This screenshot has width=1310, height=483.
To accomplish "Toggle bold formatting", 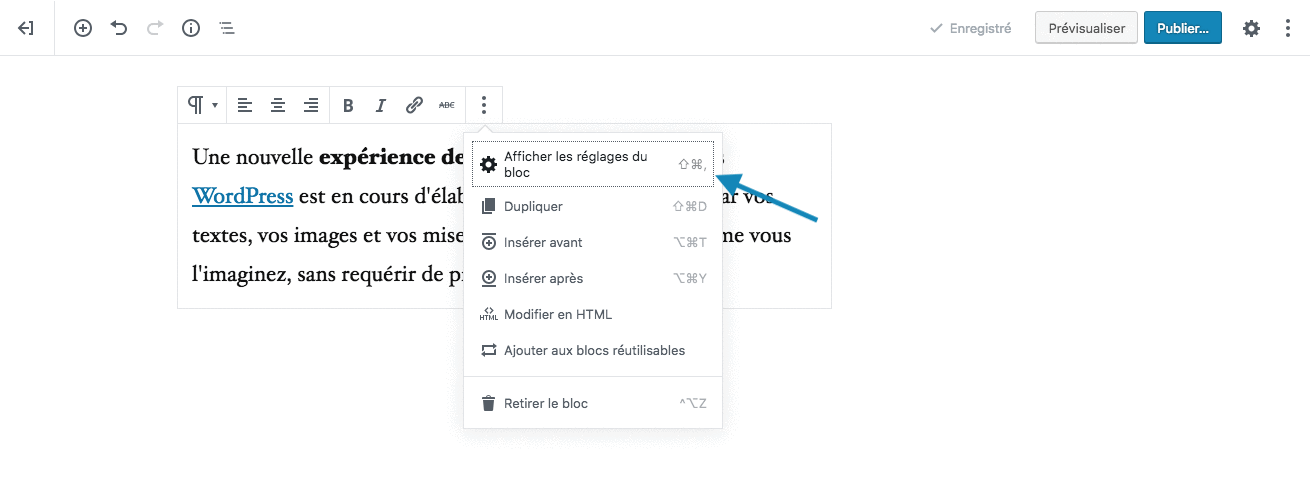I will [348, 105].
